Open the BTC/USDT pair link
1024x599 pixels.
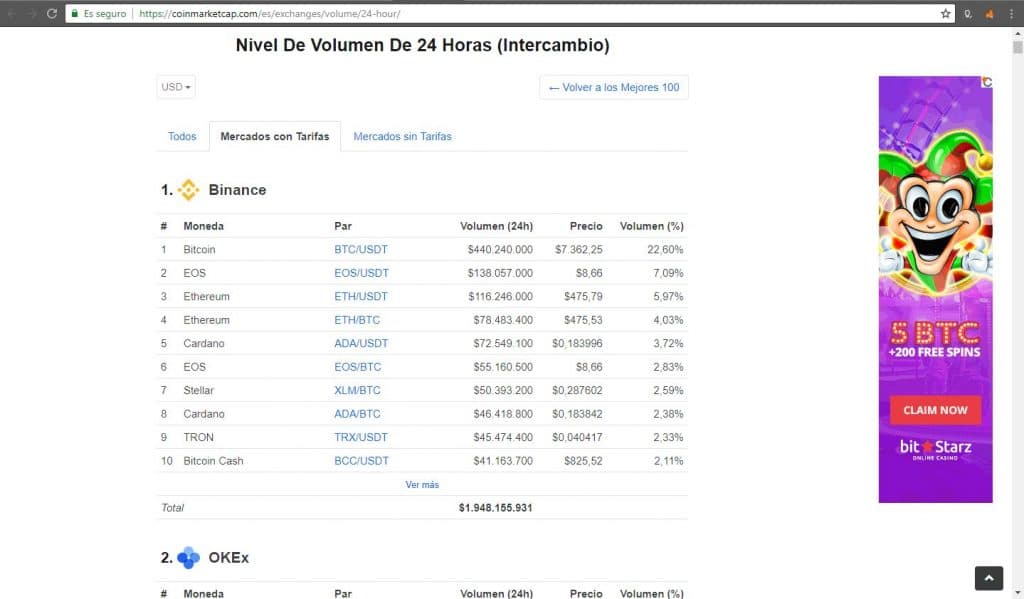pyautogui.click(x=361, y=249)
